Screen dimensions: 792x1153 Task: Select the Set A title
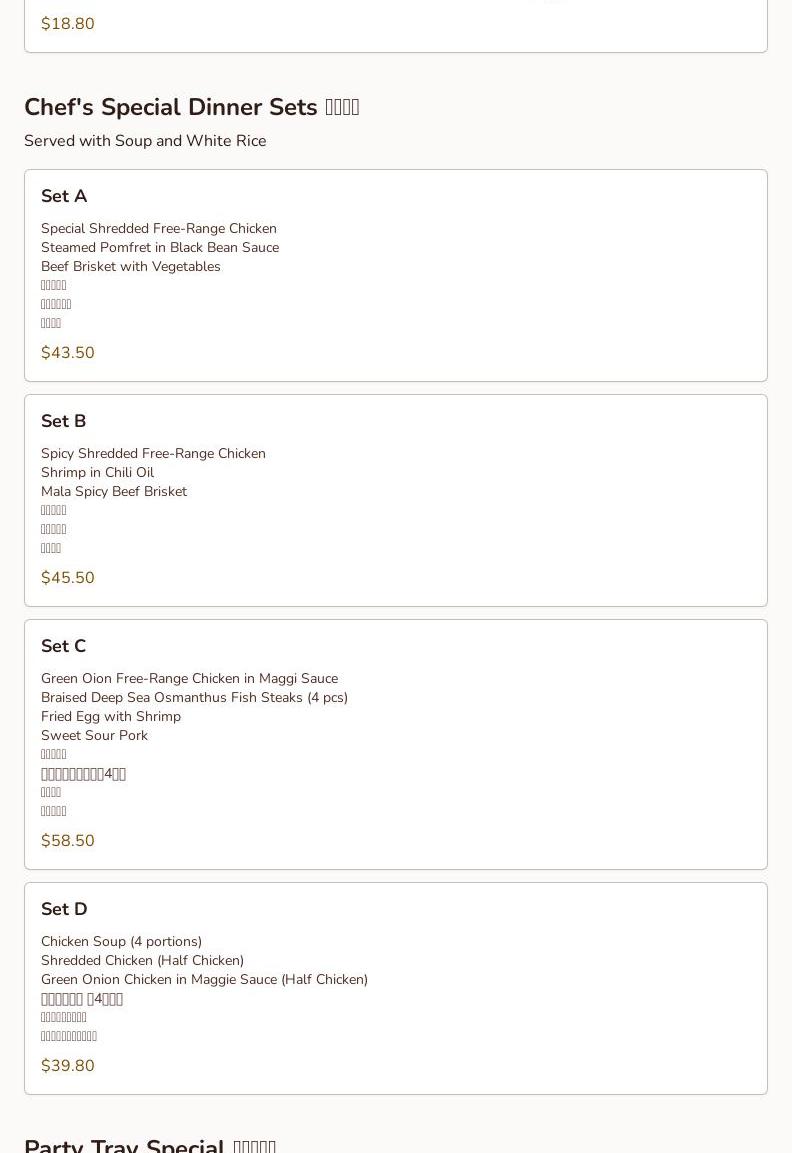click(64, 196)
